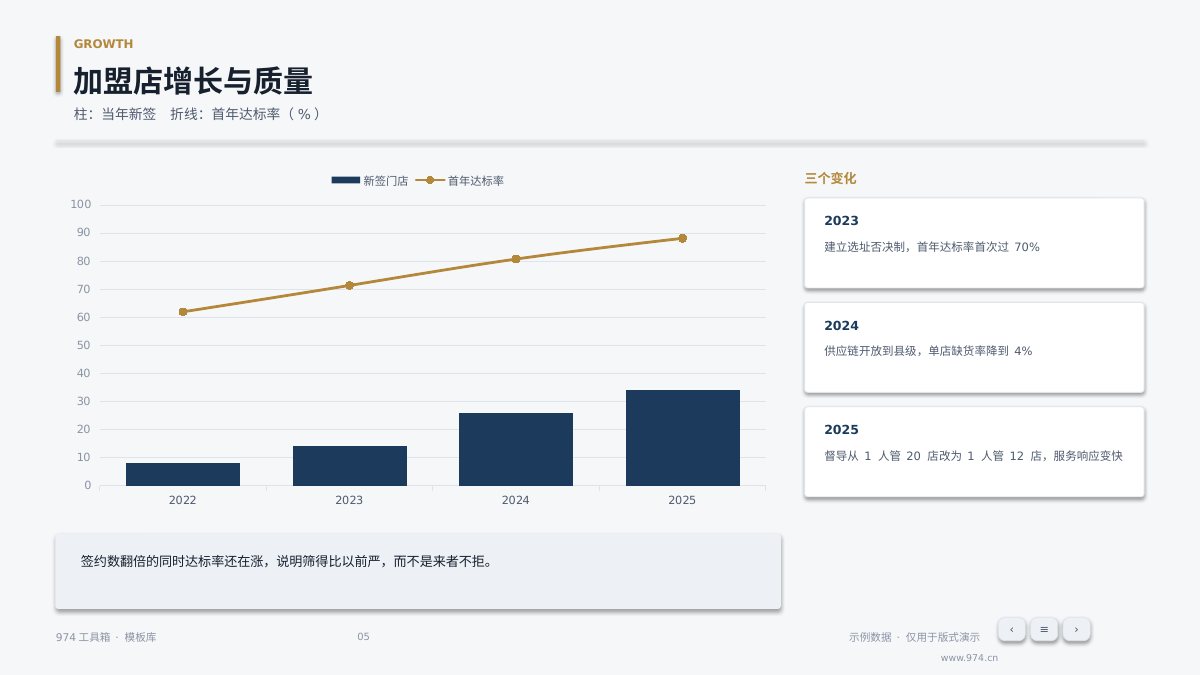Advance to next slide with right chevron
Viewport: 1200px width, 675px height.
pyautogui.click(x=1076, y=629)
